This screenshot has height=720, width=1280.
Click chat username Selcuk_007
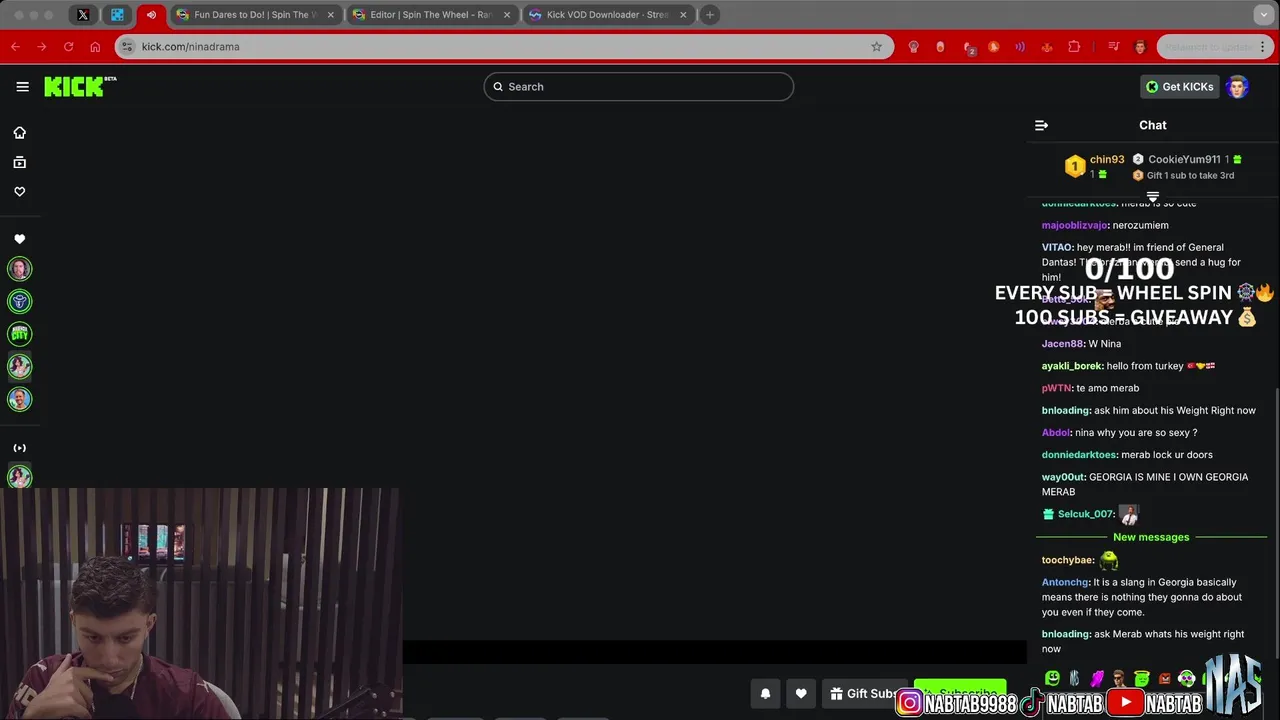point(1085,514)
